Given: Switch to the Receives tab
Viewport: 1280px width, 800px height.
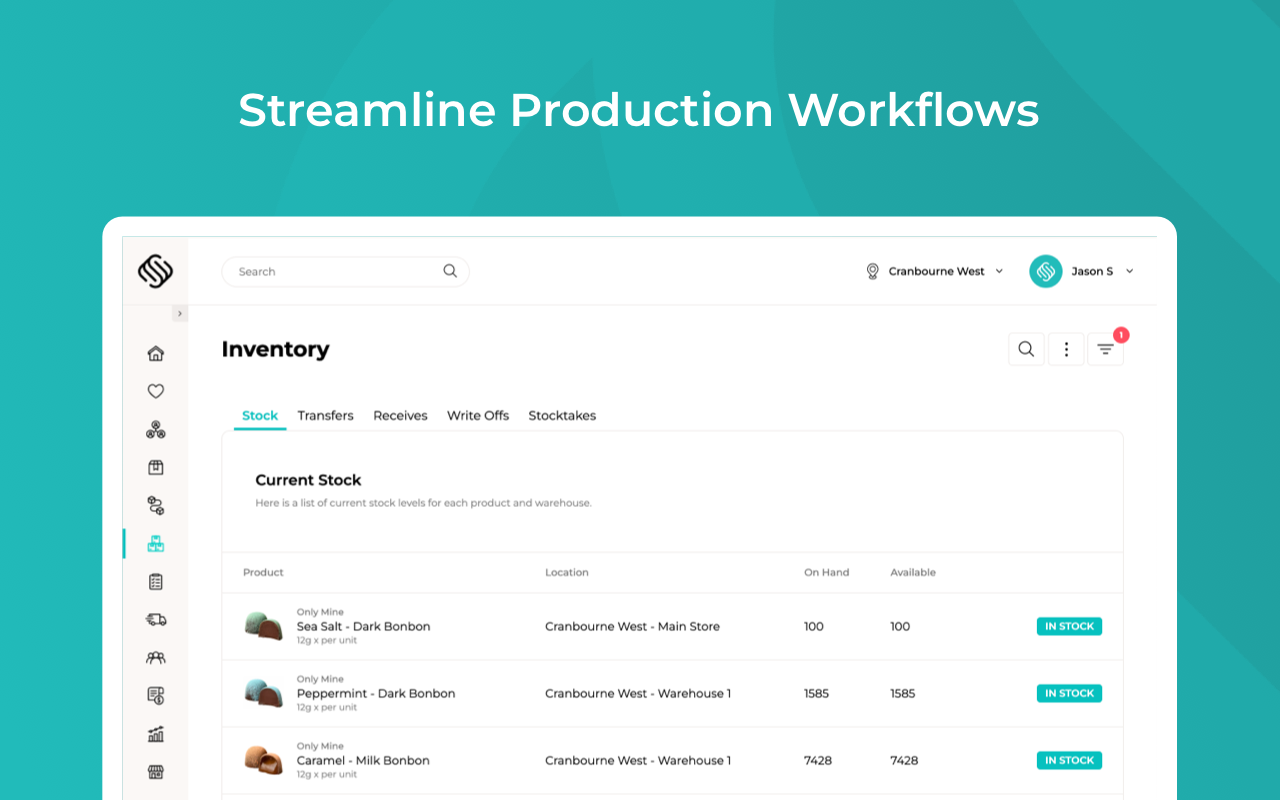Looking at the screenshot, I should click(x=400, y=416).
